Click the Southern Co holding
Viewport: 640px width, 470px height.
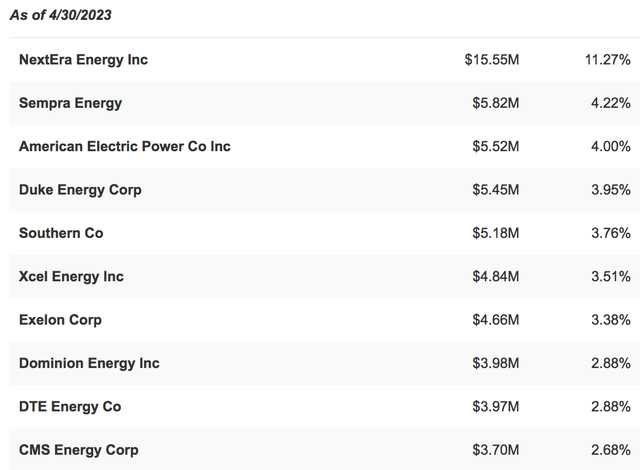pyautogui.click(x=61, y=233)
